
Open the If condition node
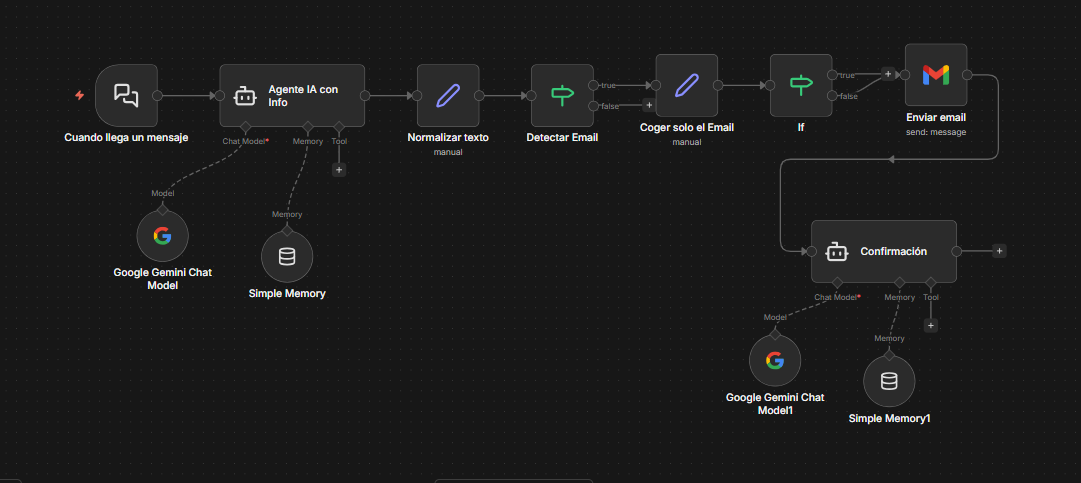click(801, 86)
